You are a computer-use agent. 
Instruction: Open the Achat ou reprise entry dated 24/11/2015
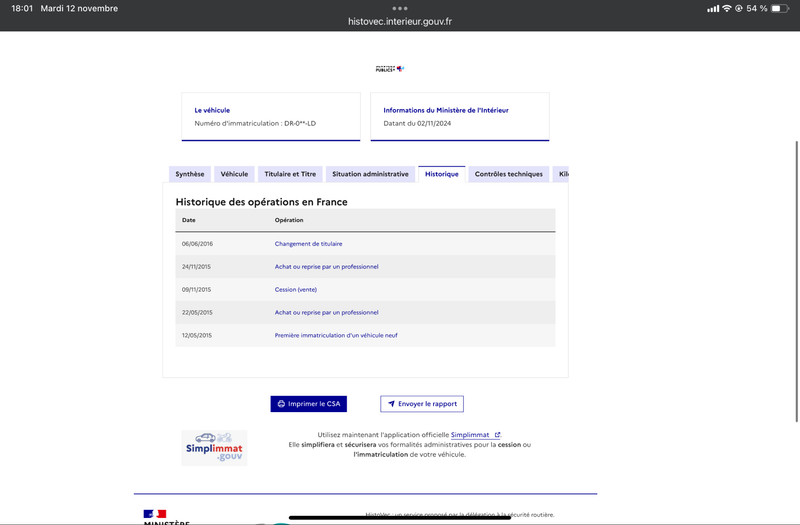[x=327, y=267]
